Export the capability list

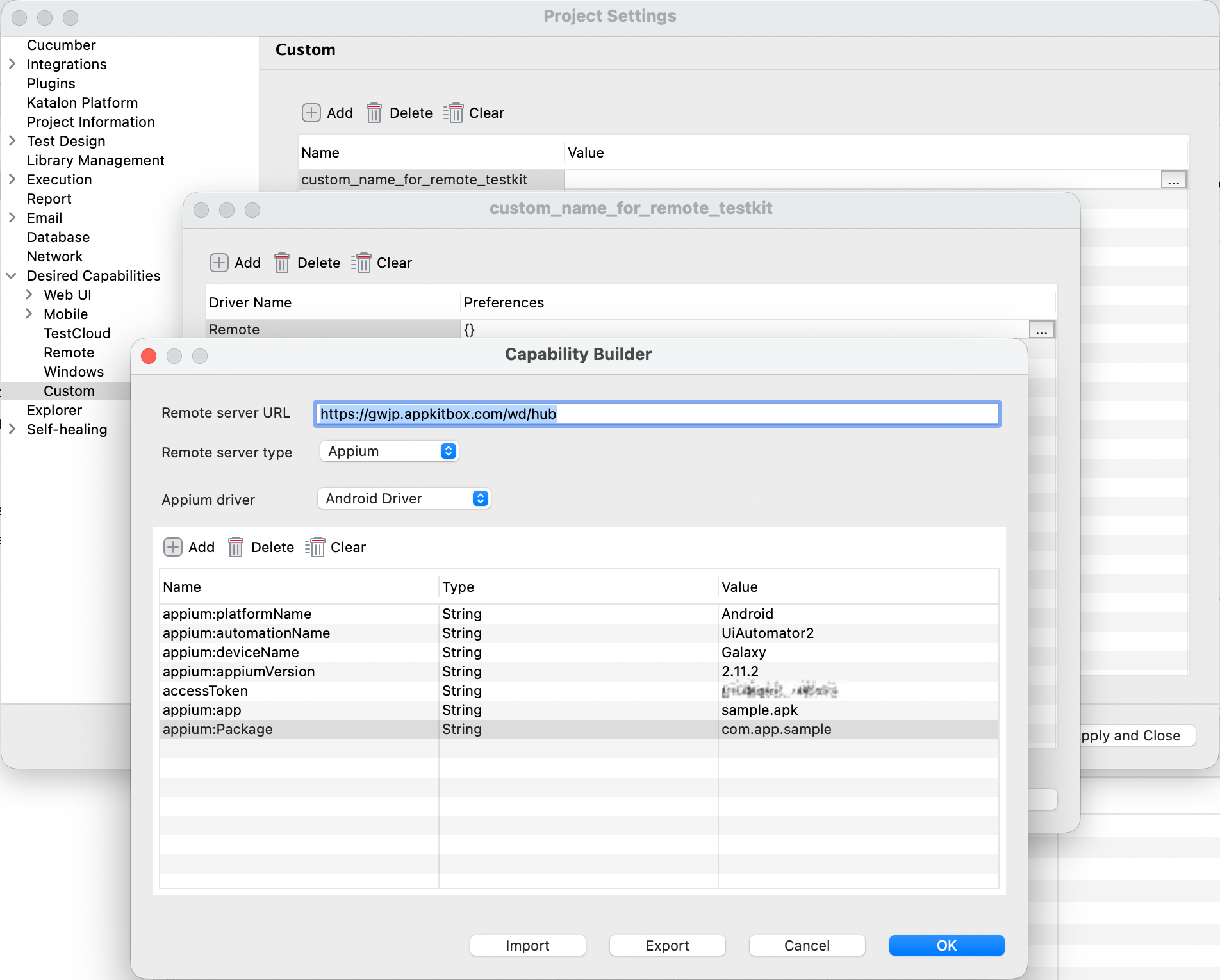666,945
